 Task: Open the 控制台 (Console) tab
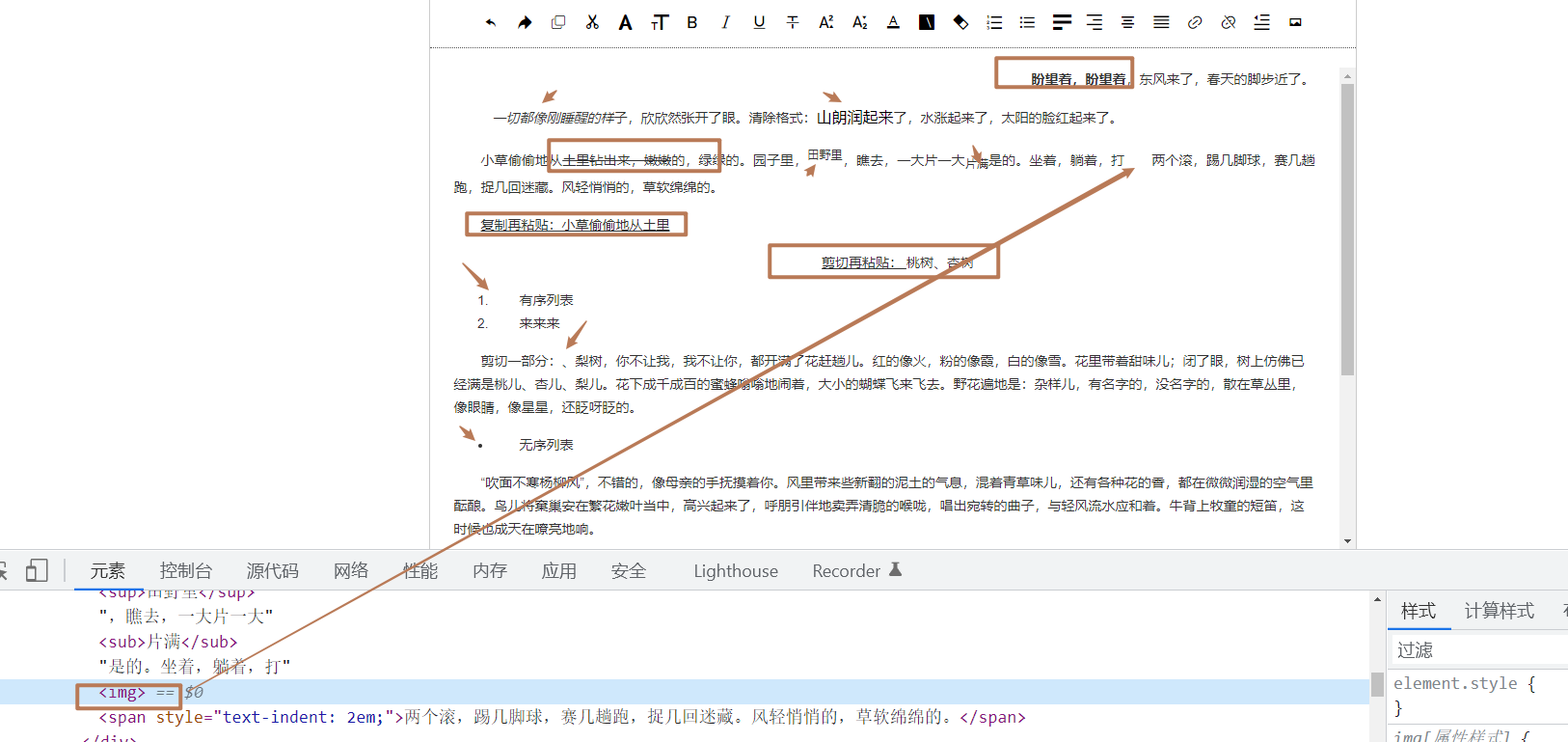(186, 571)
